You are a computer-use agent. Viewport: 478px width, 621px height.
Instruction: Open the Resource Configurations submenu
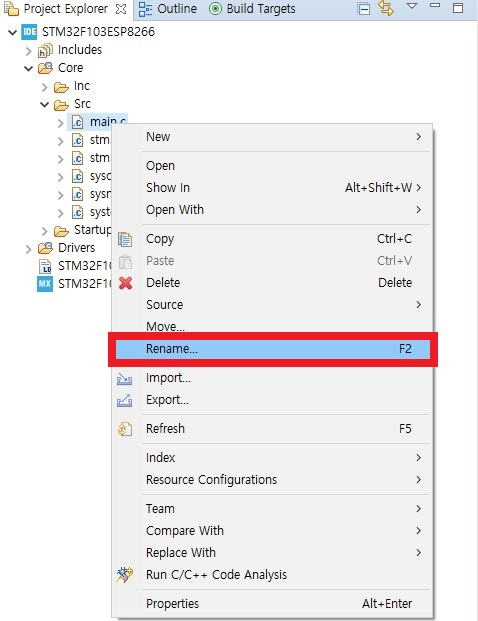(272, 480)
